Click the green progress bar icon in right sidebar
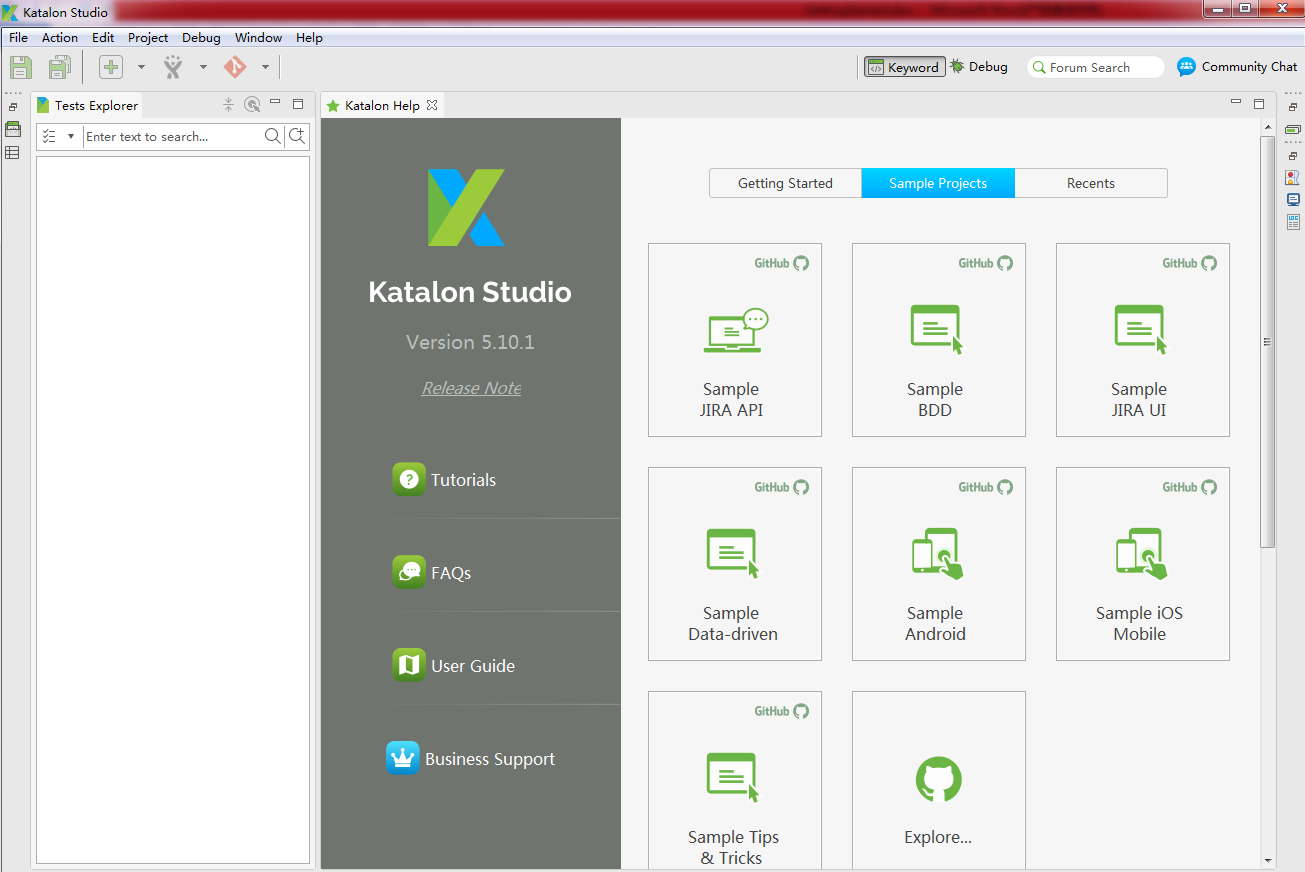 point(1293,129)
